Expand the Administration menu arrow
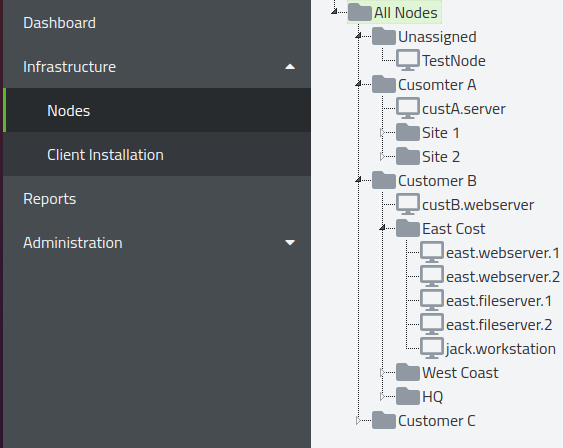 click(x=290, y=243)
